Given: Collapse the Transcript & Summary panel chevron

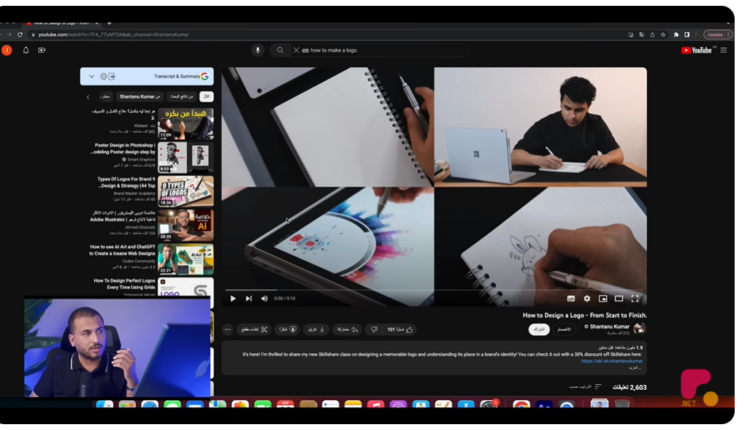Looking at the screenshot, I should click(91, 76).
